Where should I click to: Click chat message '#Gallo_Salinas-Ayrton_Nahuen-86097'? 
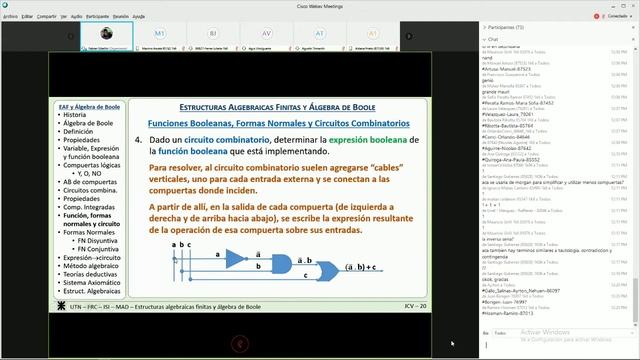click(521, 291)
